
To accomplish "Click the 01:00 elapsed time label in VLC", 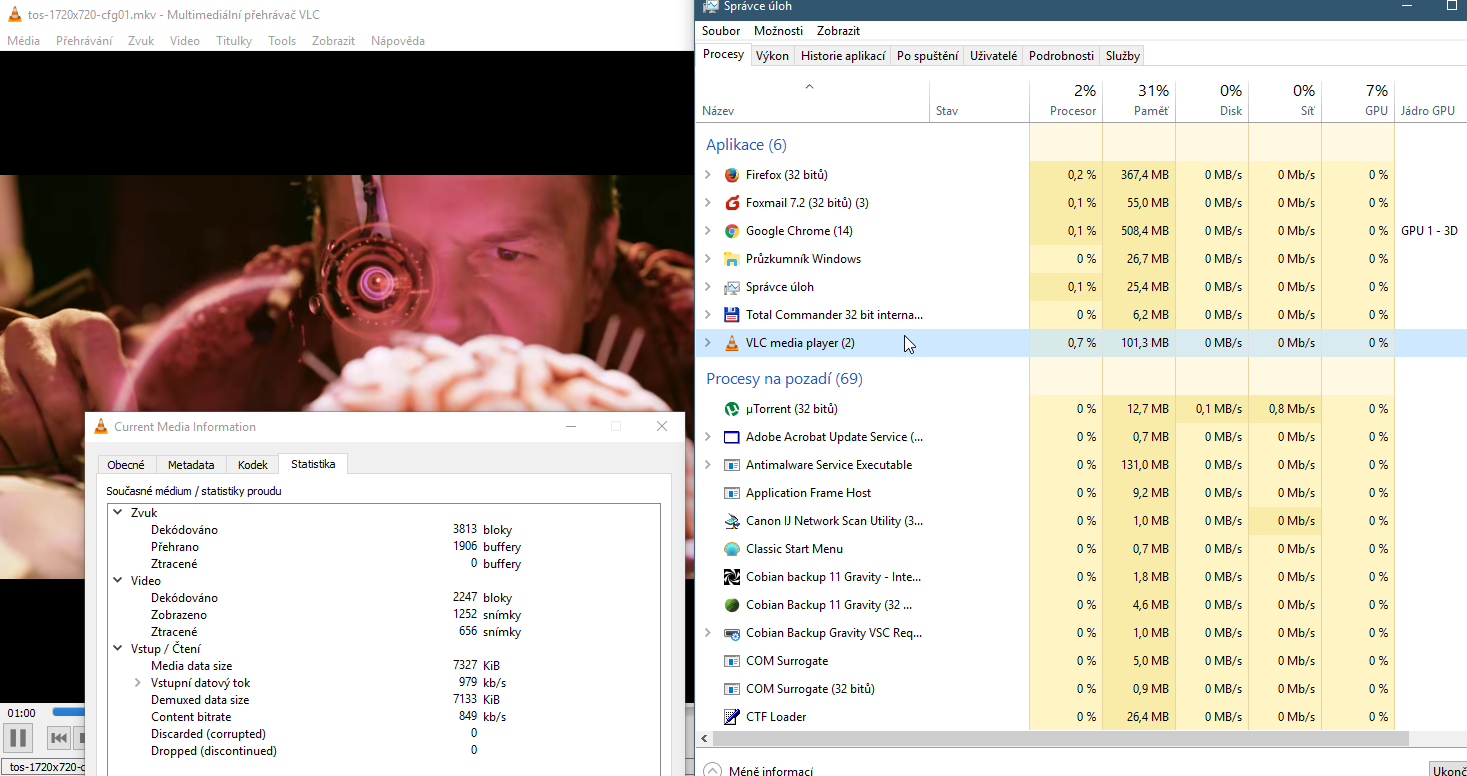I will pos(22,713).
